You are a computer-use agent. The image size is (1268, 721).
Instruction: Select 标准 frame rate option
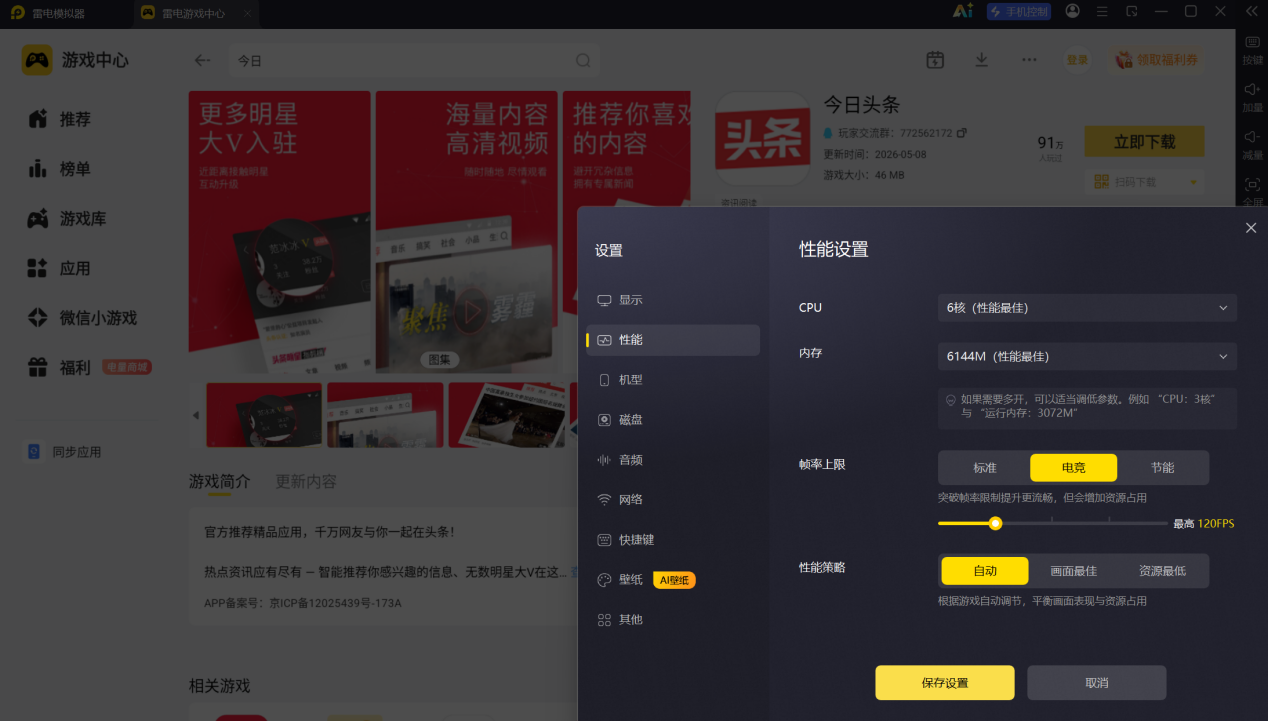coord(985,468)
